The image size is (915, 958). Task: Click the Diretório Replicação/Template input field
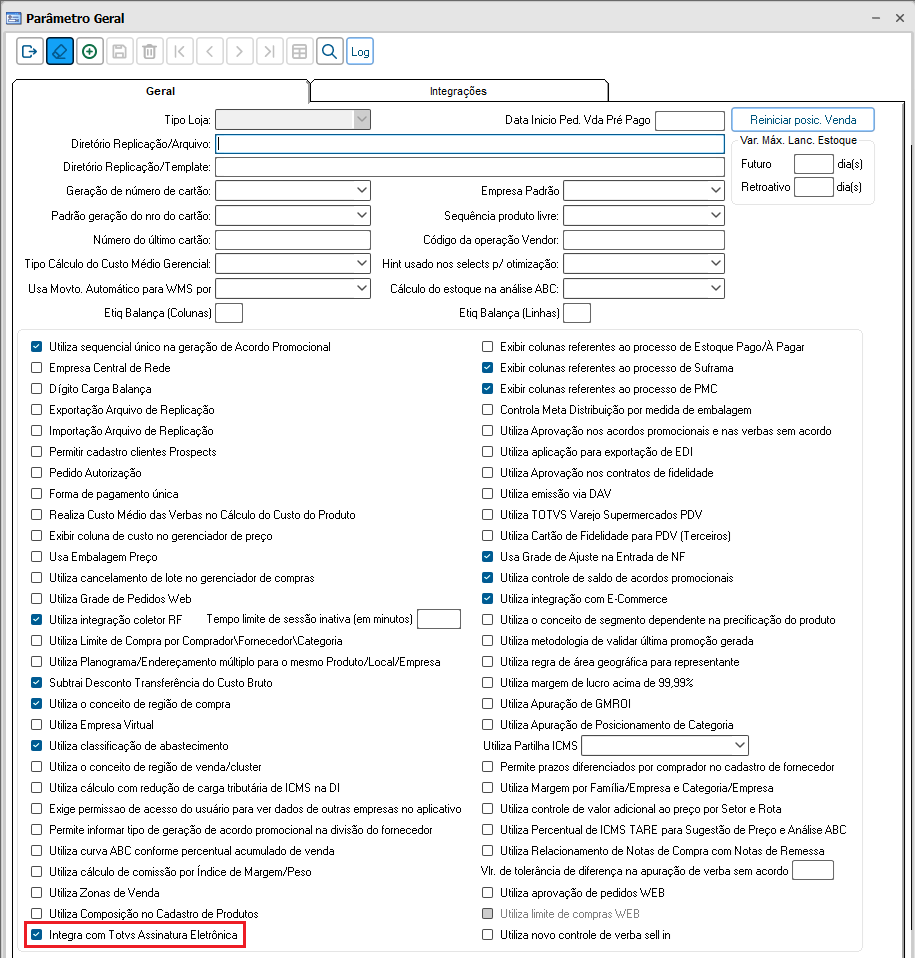pyautogui.click(x=470, y=167)
